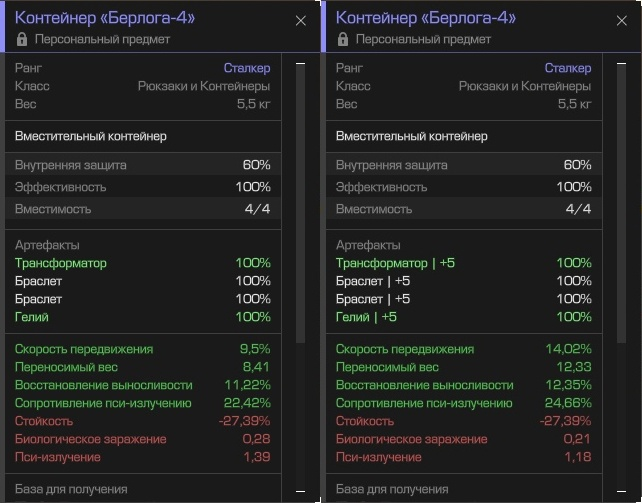Select the Трансформатор | +5 artifact
This screenshot has width=642, height=503.
(x=395, y=263)
